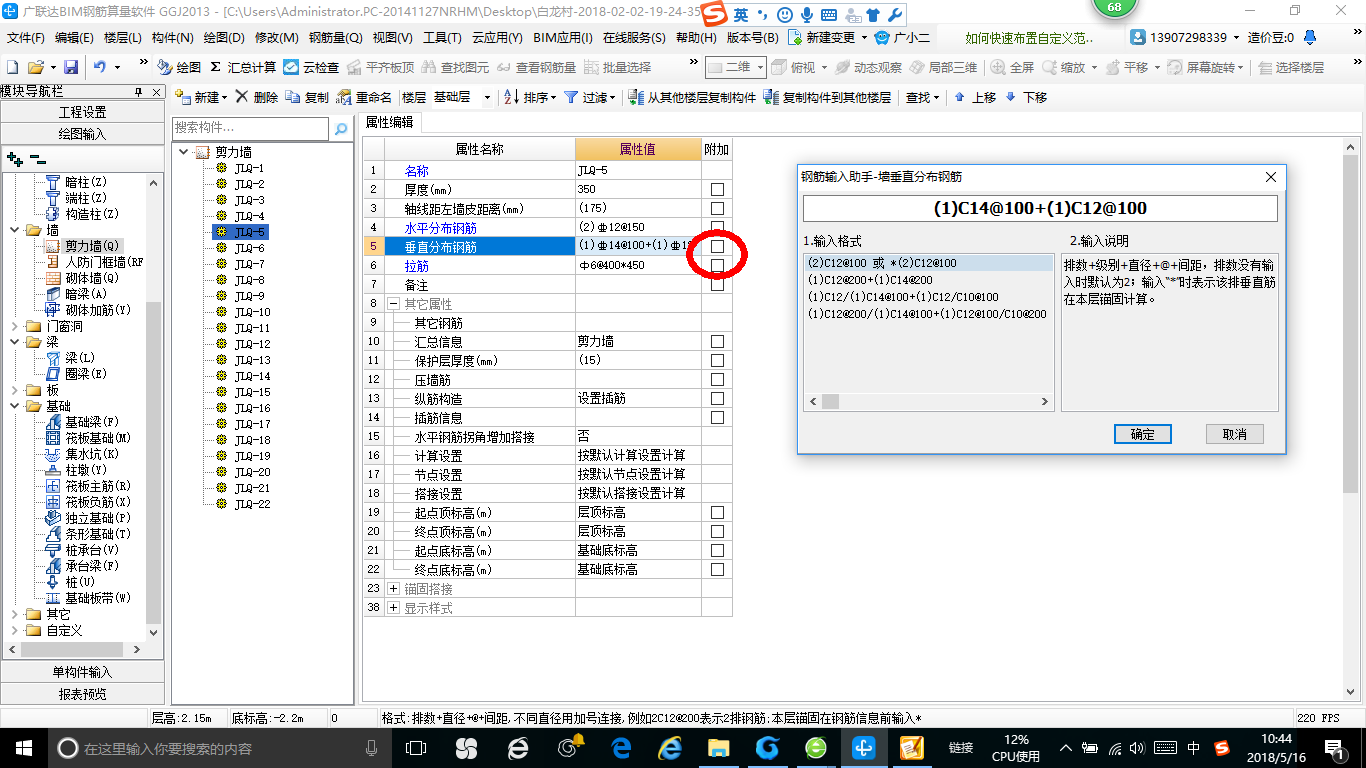The width and height of the screenshot is (1366, 768).
Task: Switch to 绘图 drawing mode
Action: click(x=179, y=67)
